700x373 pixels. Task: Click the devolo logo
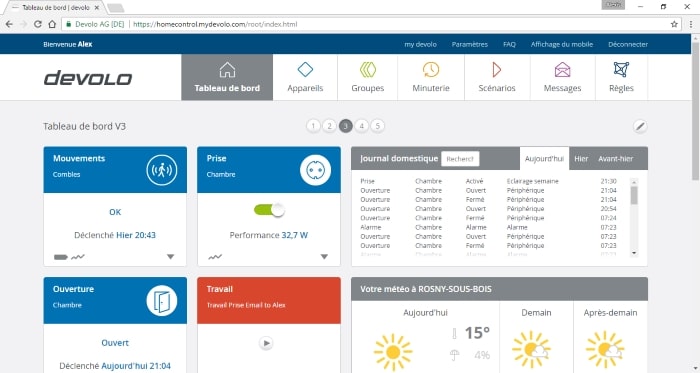coord(88,78)
